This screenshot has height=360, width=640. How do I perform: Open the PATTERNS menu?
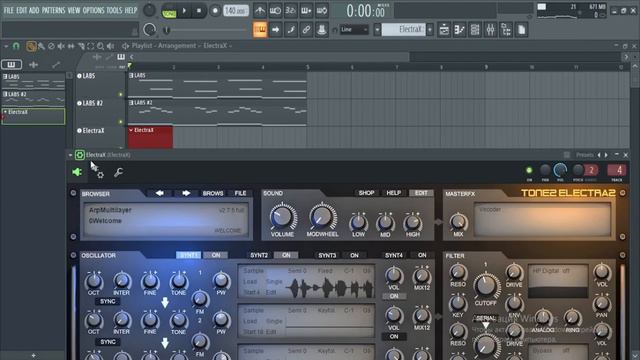53,10
